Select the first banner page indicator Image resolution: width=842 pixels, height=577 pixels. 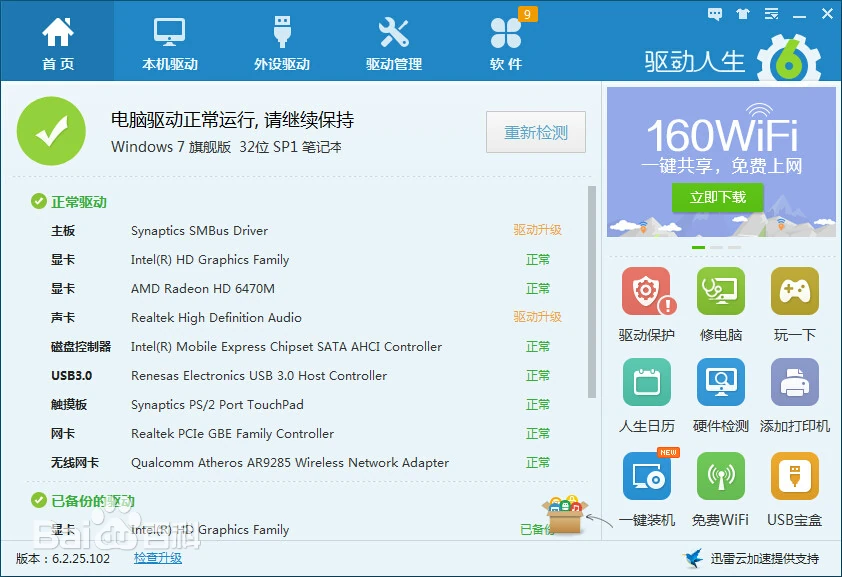[x=698, y=247]
